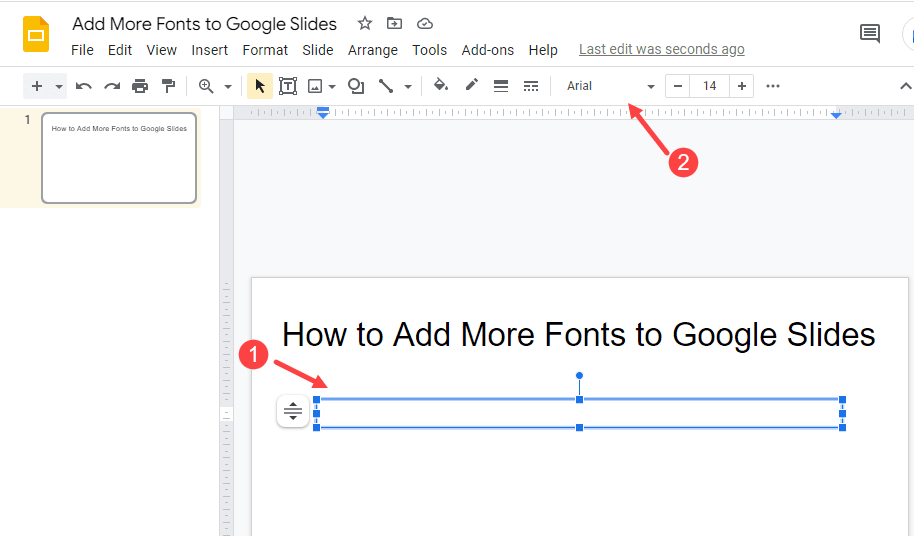Open the Edit menu

(119, 50)
